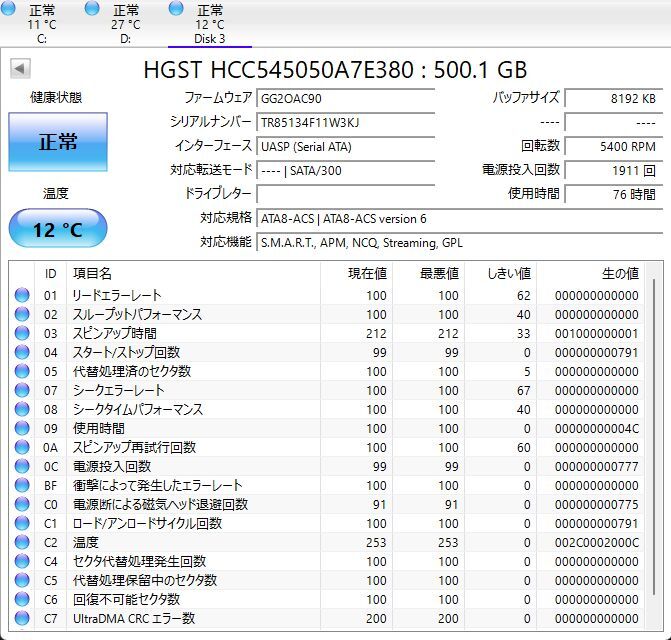Image resolution: width=671 pixels, height=640 pixels.
Task: Click raw value 000000000775
Action: [x=597, y=504]
